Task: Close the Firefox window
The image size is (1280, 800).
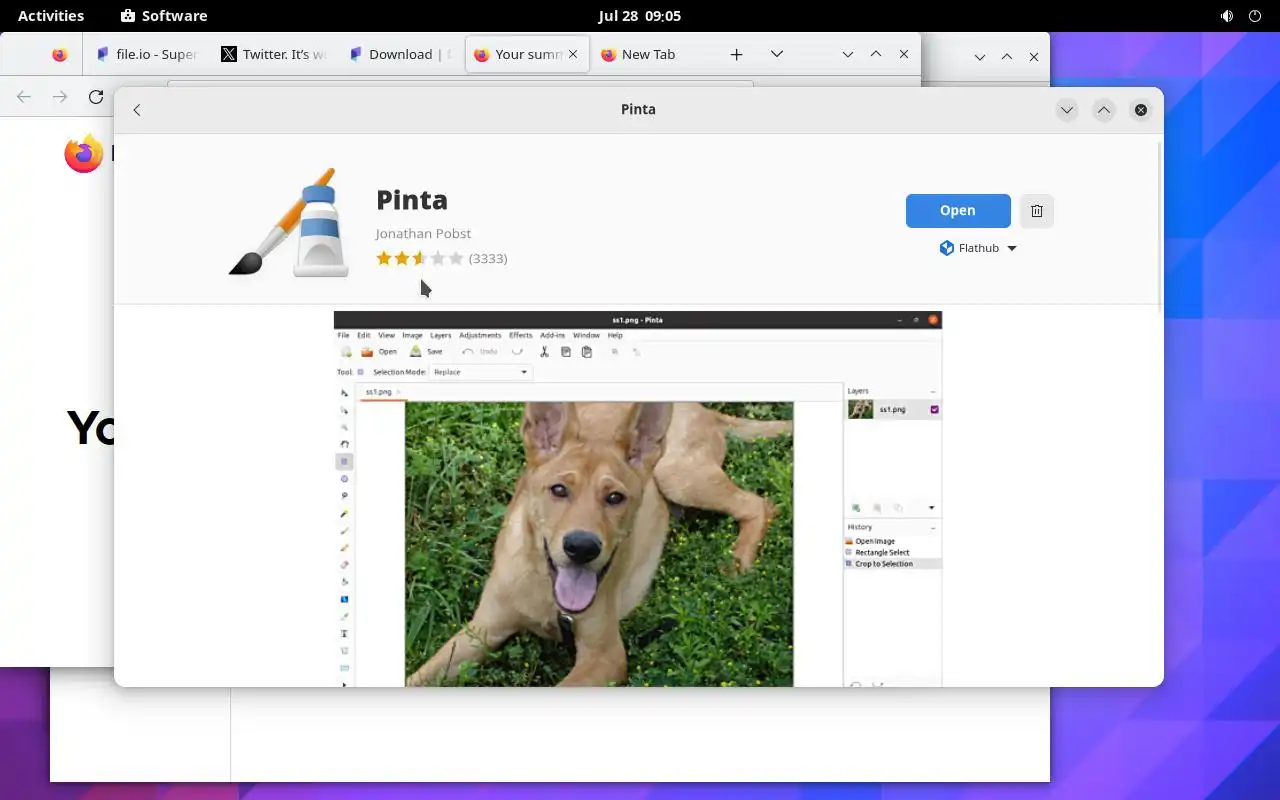Action: click(904, 55)
